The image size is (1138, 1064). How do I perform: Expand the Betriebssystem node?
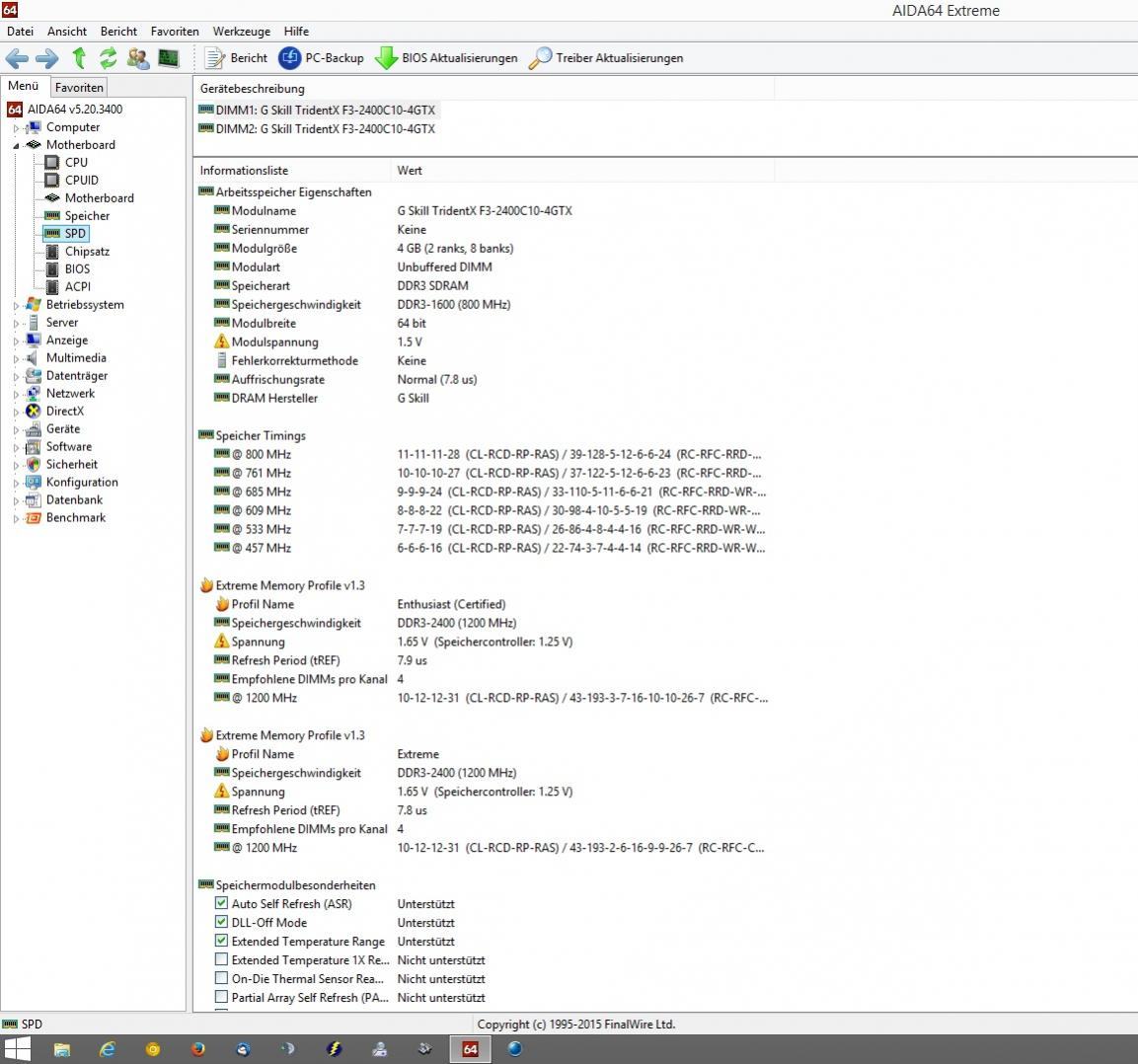[16, 306]
